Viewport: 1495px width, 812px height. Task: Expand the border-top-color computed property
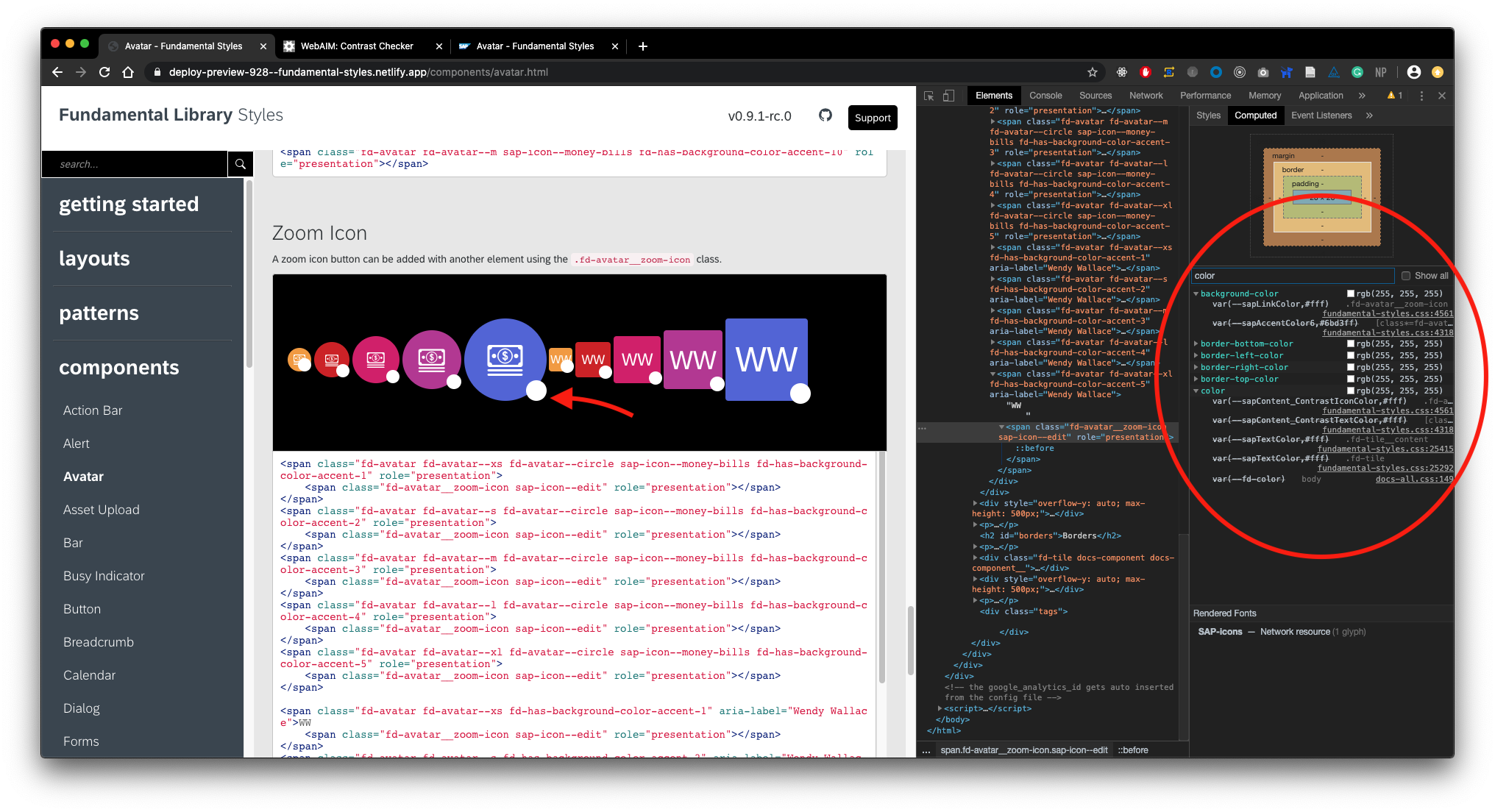(1196, 379)
